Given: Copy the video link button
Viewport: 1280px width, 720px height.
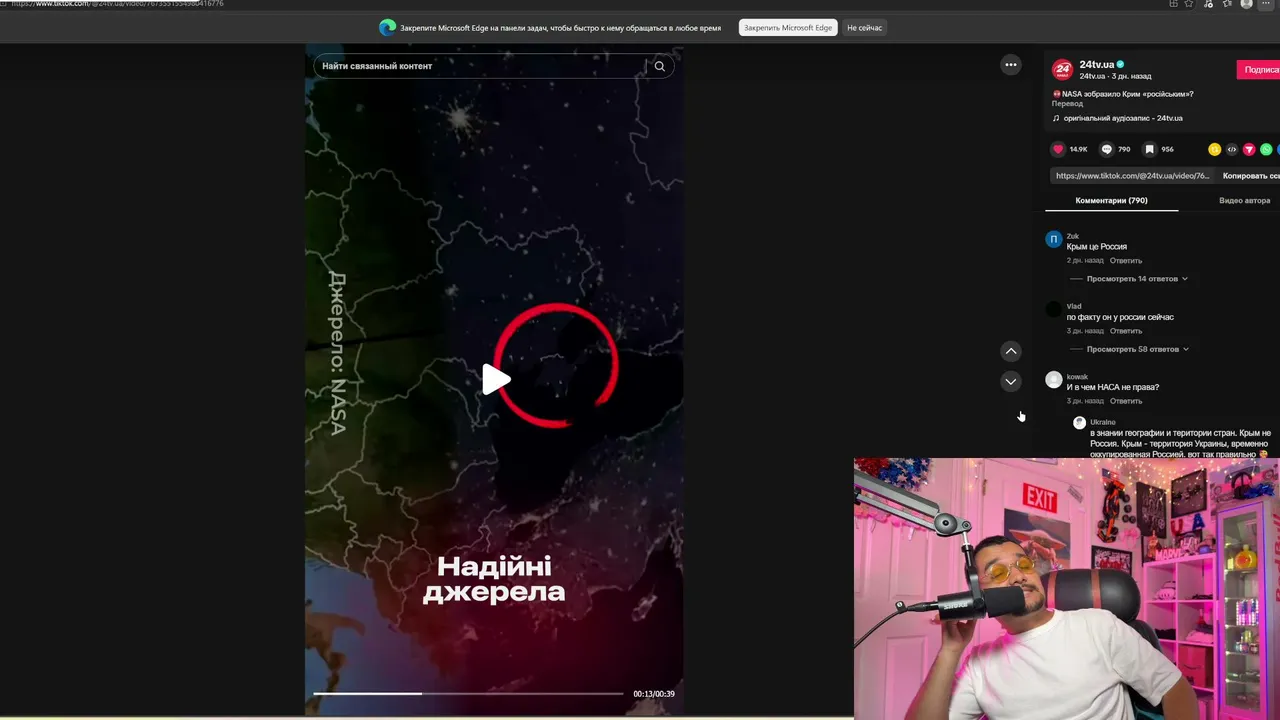Looking at the screenshot, I should click(1251, 176).
